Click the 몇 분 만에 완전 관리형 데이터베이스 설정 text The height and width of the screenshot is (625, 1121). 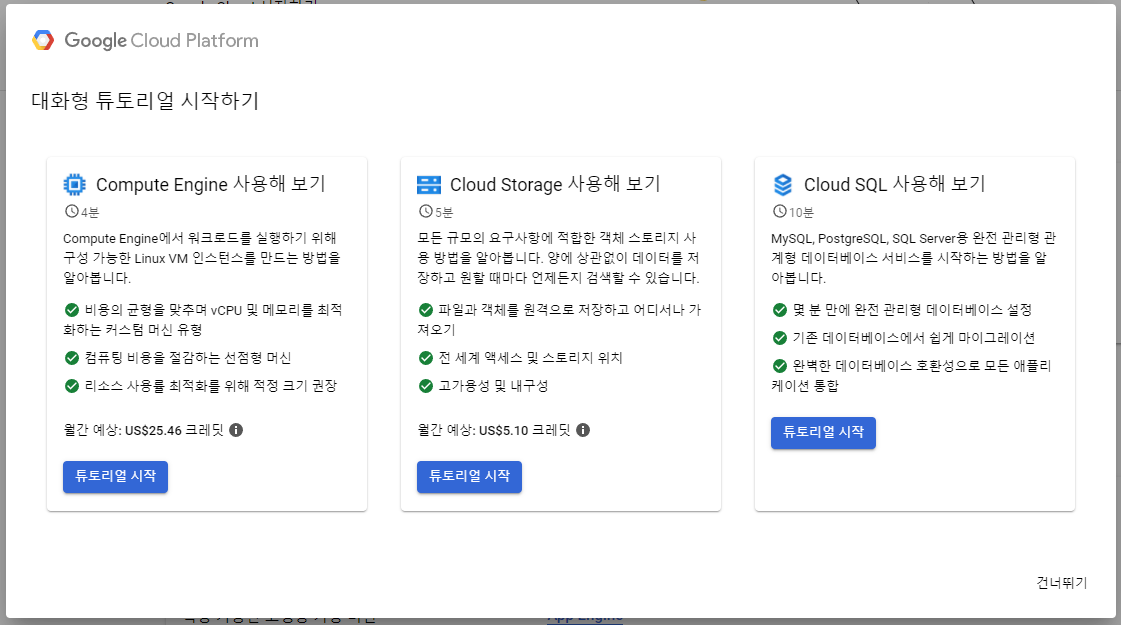pyautogui.click(x=912, y=310)
